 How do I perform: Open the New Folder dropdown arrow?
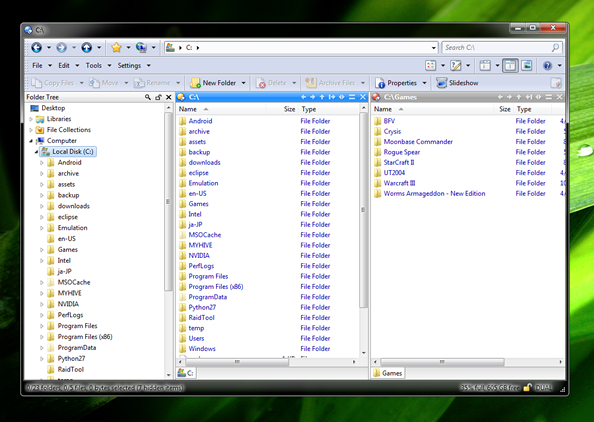coord(243,83)
